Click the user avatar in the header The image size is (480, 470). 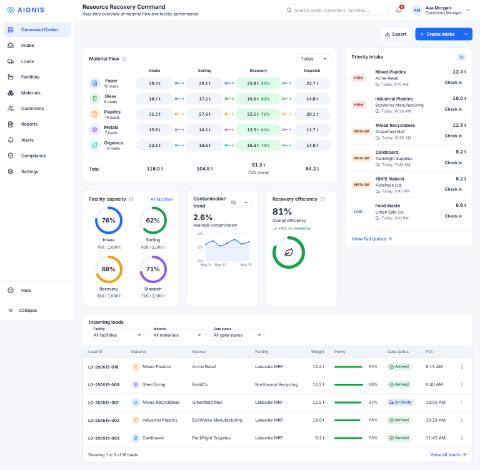(417, 10)
